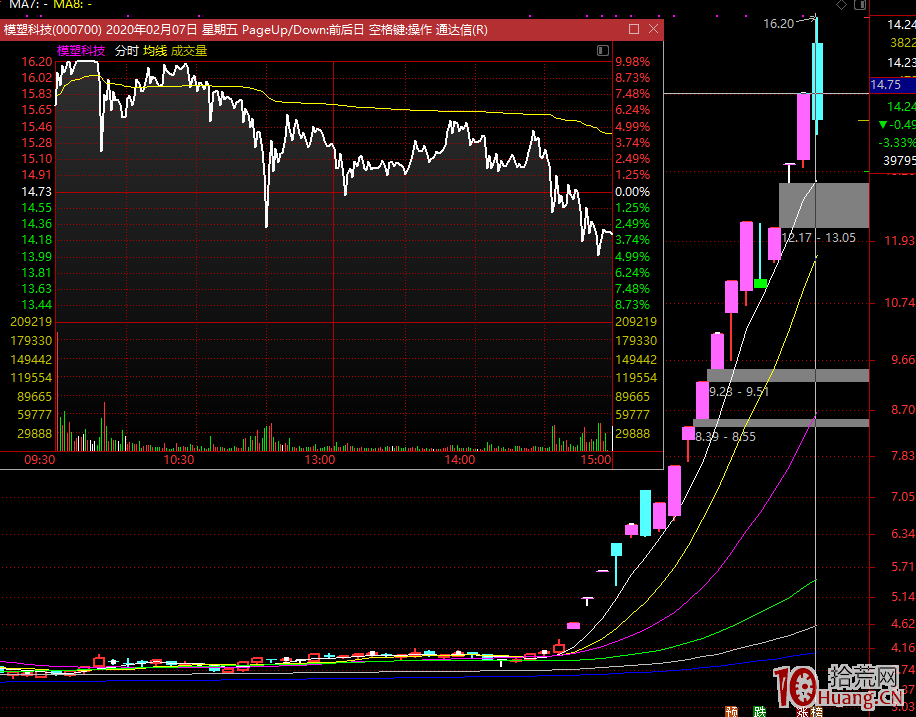916x717 pixels.
Task: Select the 分时 legend label
Action: [x=126, y=51]
